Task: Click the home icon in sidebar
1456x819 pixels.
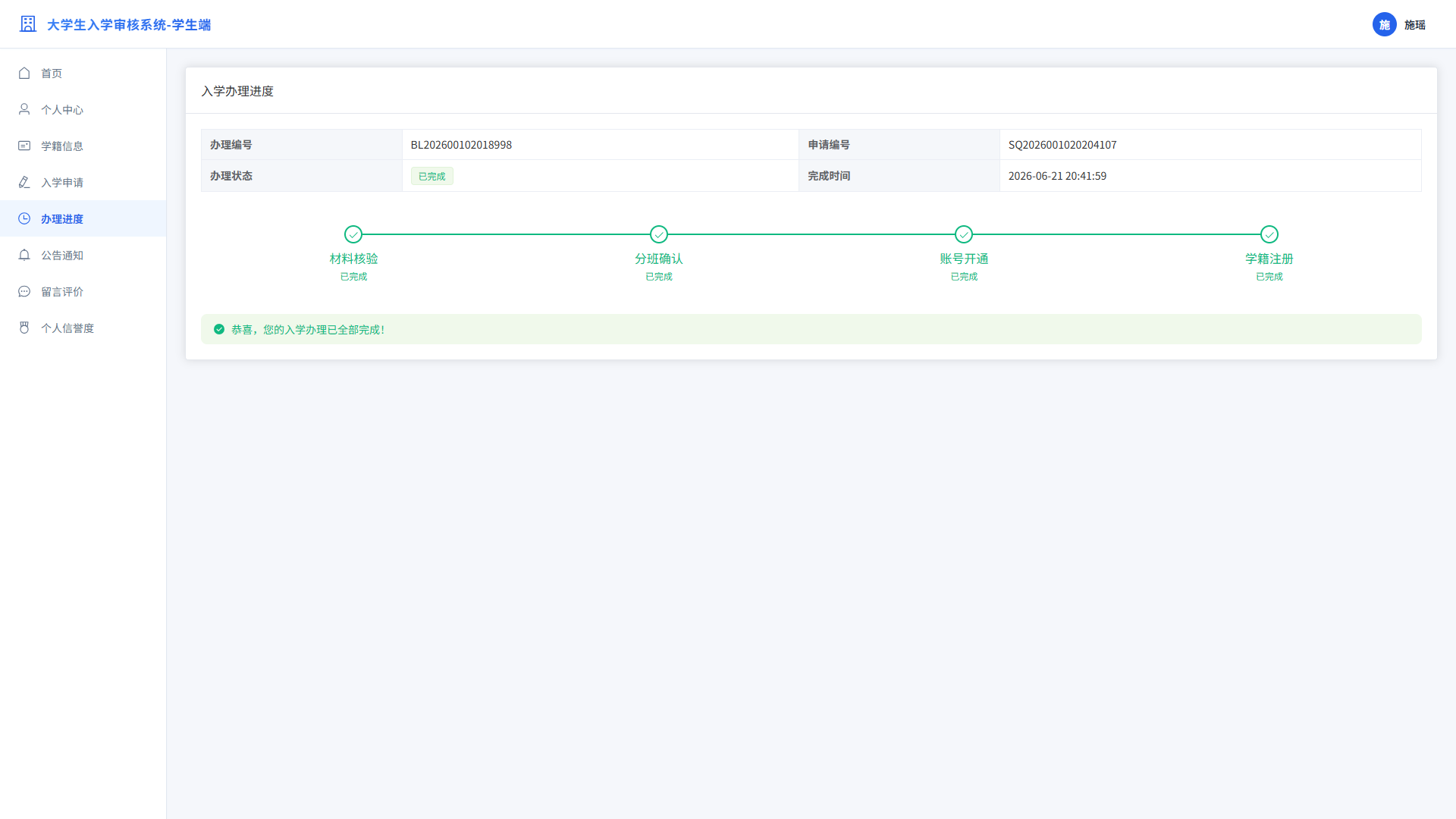Action: [24, 73]
